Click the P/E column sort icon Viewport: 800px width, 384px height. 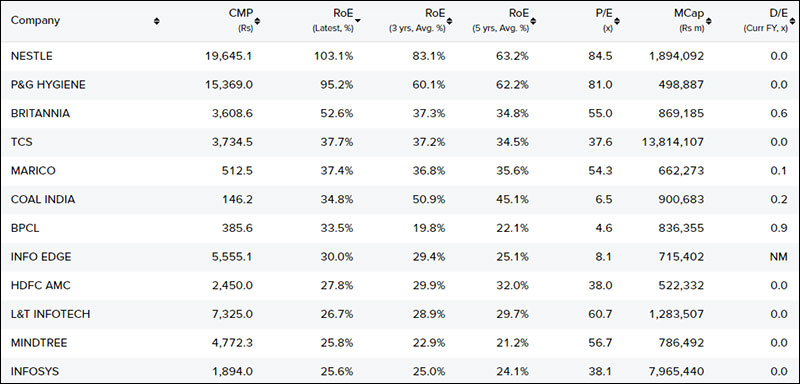[617, 21]
